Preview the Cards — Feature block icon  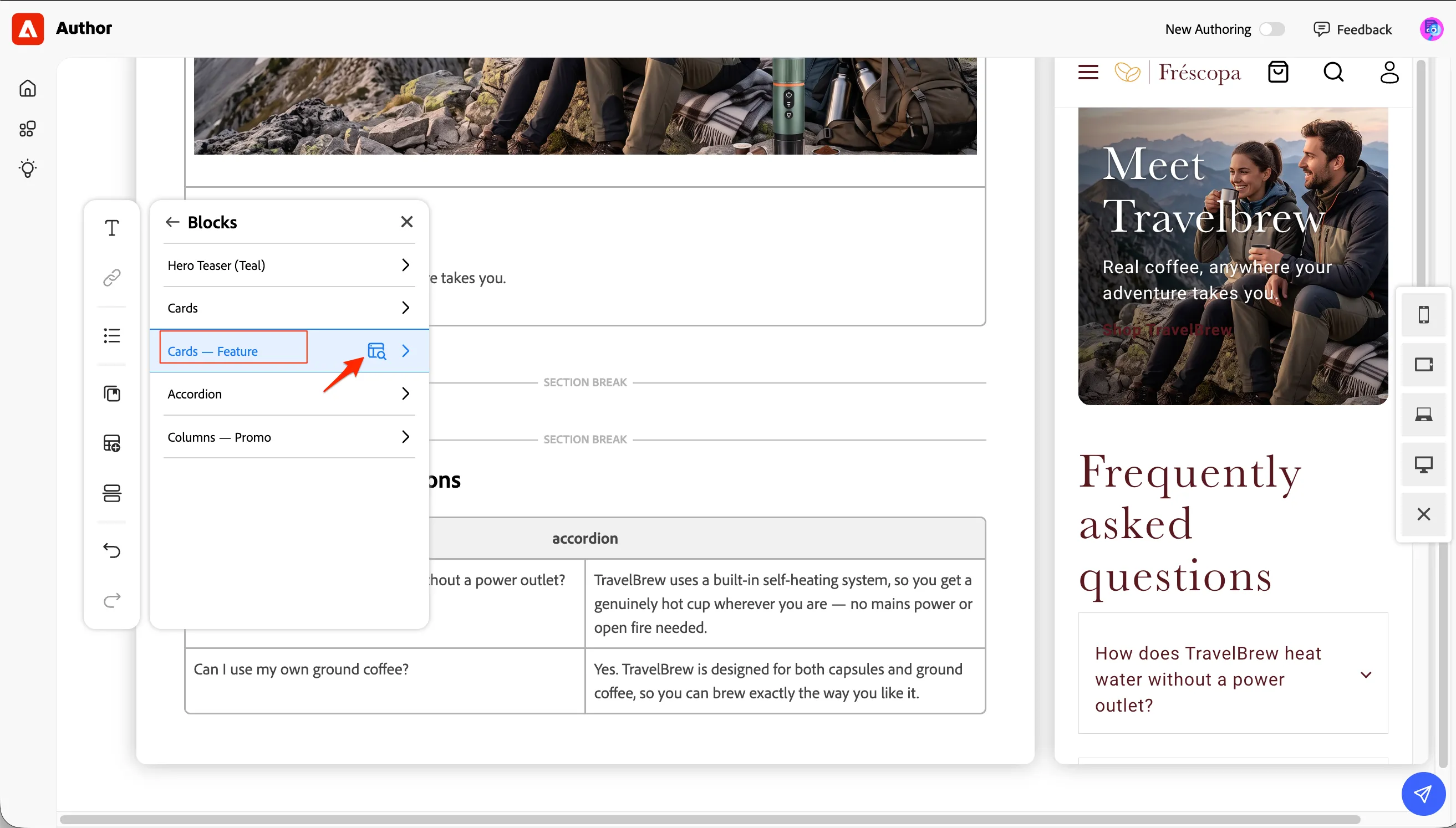click(376, 351)
